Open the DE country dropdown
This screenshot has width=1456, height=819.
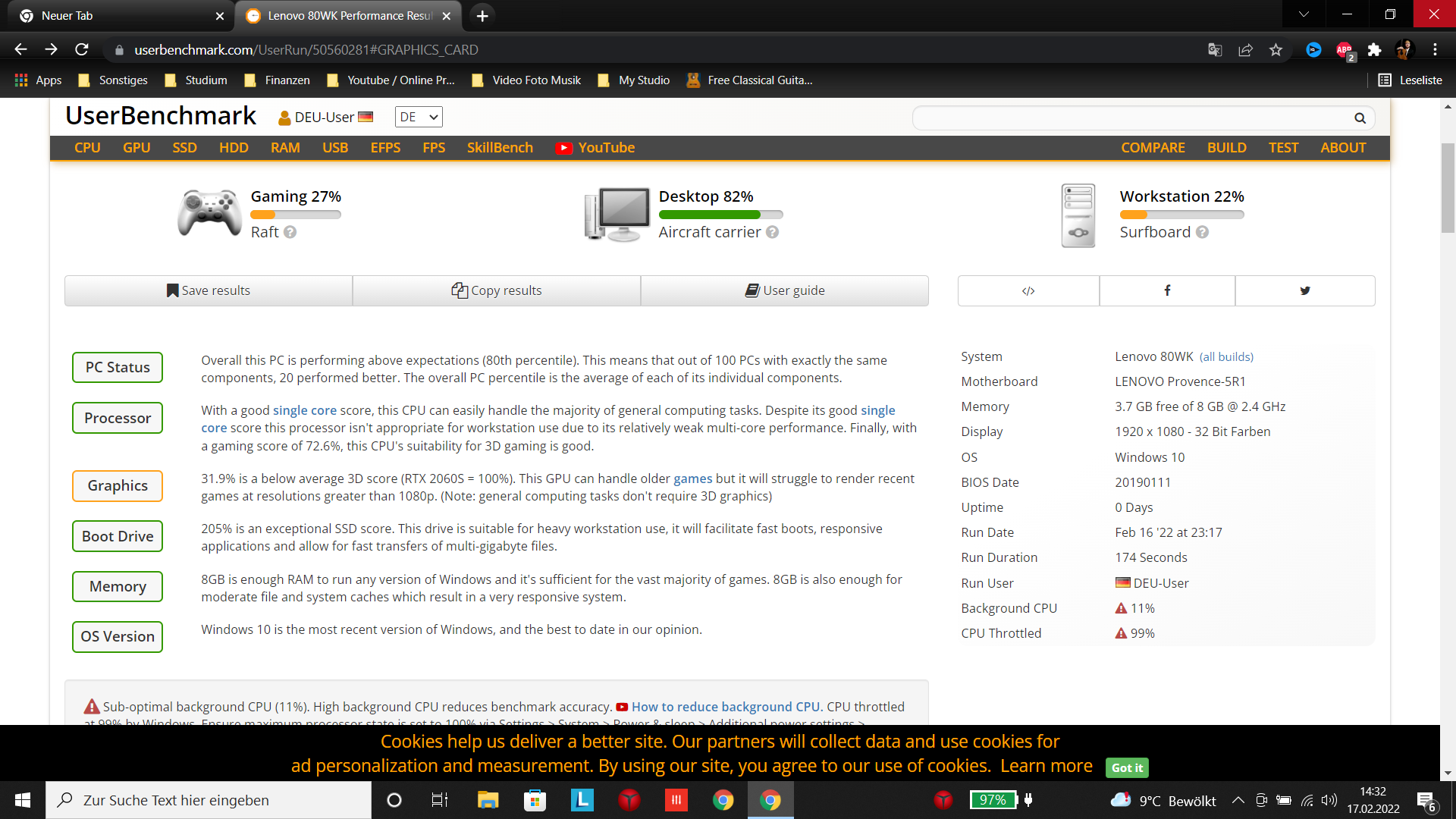(x=419, y=117)
